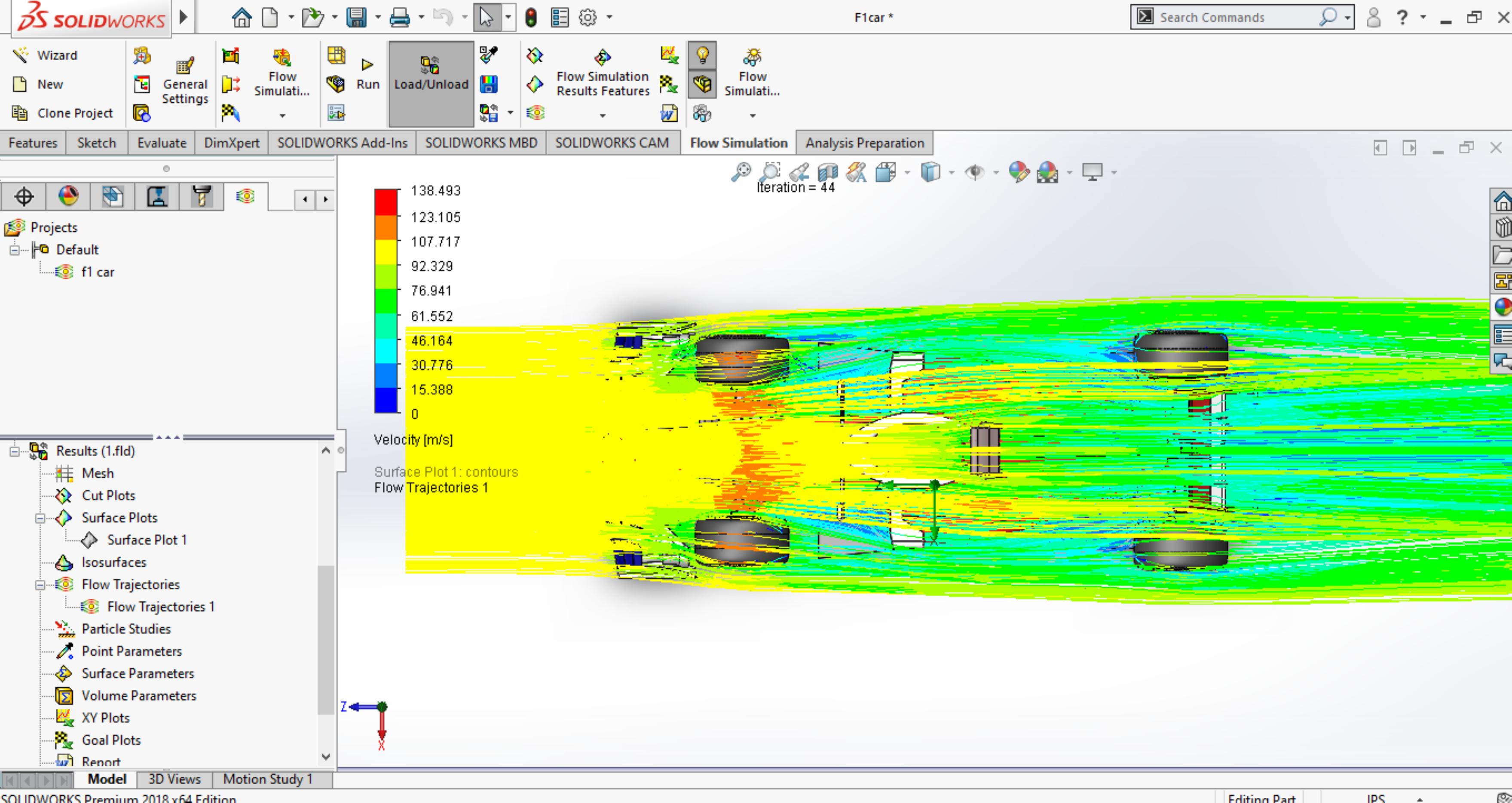This screenshot has width=1512, height=803.
Task: Switch to the Analysis Preparation tab
Action: point(865,143)
